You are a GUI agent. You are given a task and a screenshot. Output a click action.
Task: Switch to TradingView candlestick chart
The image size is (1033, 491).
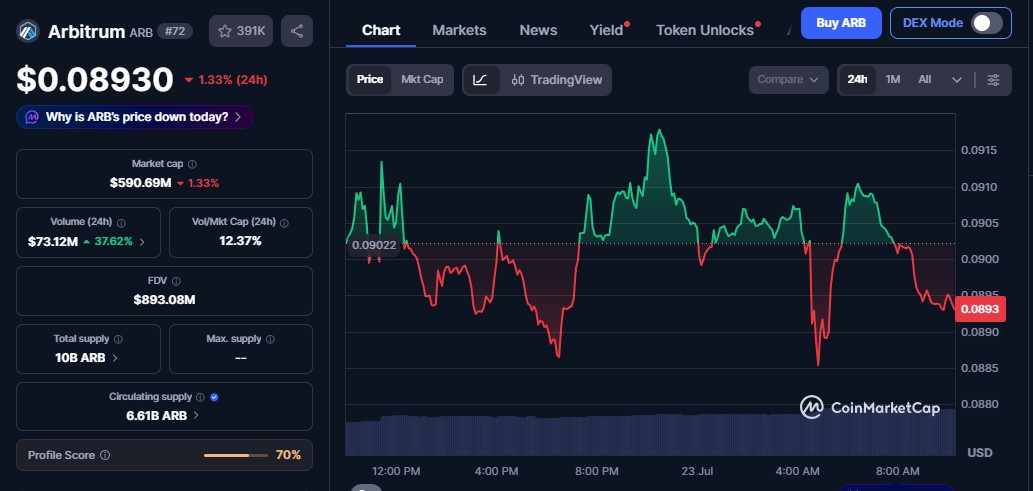pos(557,80)
